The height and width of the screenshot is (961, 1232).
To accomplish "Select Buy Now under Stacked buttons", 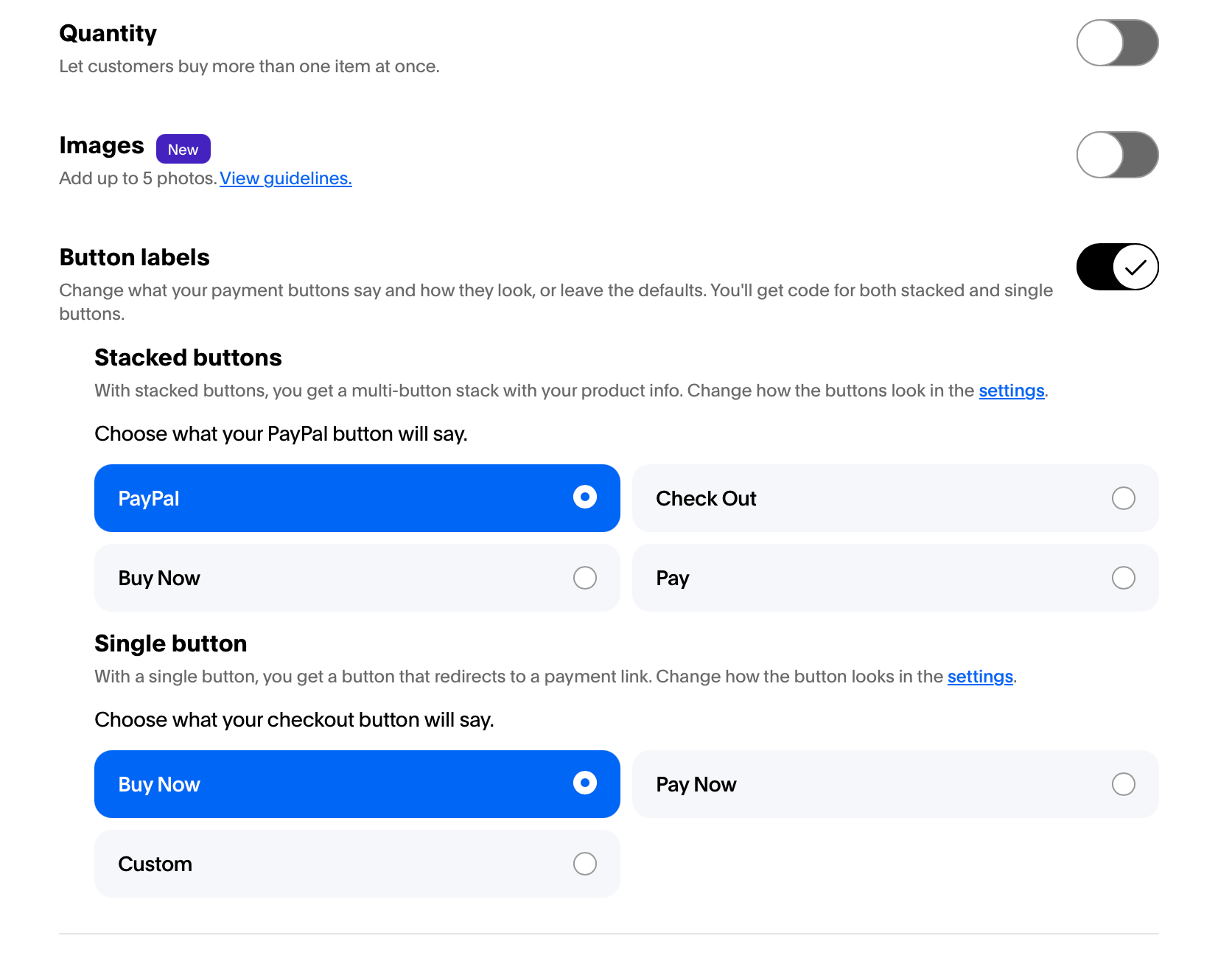I will [357, 578].
